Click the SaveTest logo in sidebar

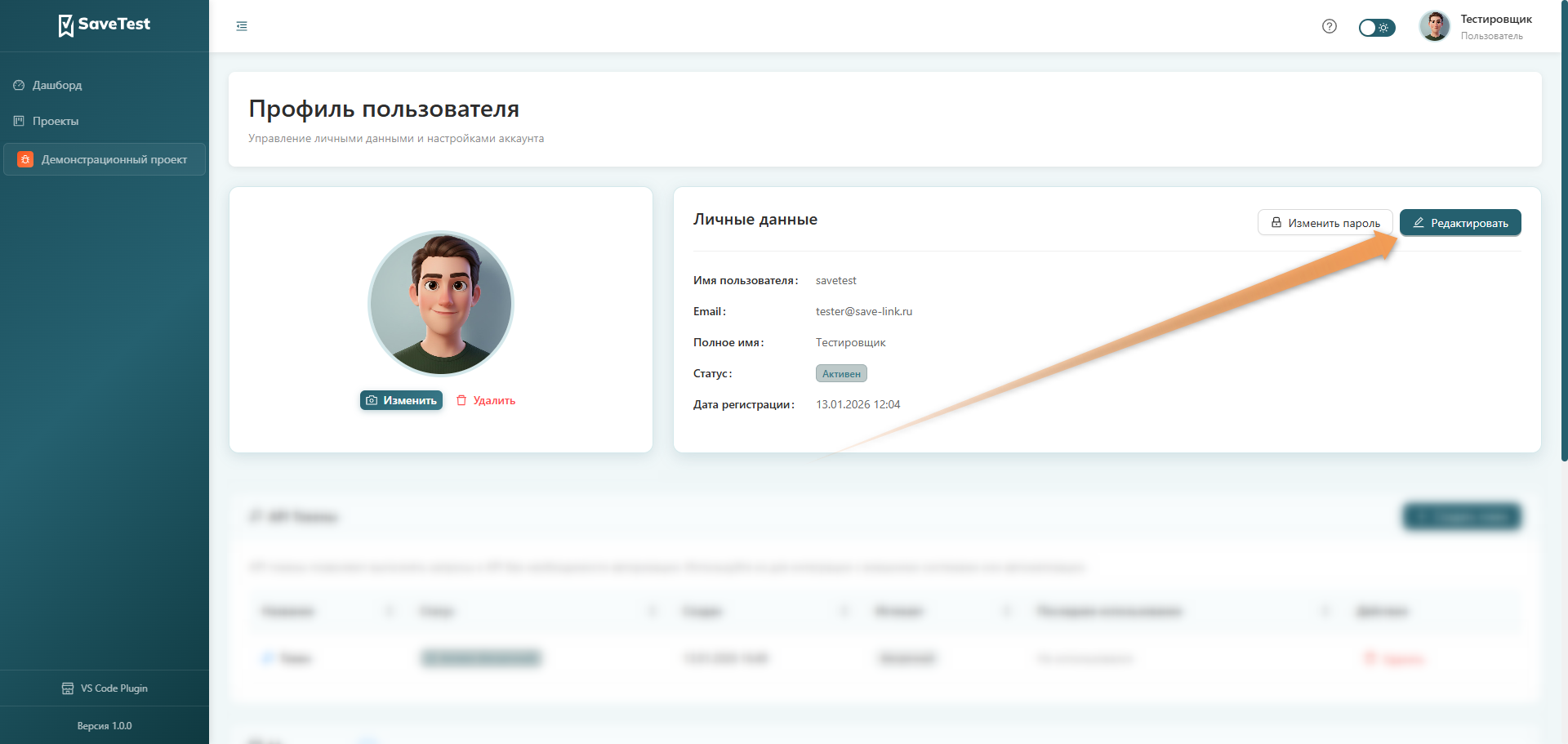tap(105, 25)
